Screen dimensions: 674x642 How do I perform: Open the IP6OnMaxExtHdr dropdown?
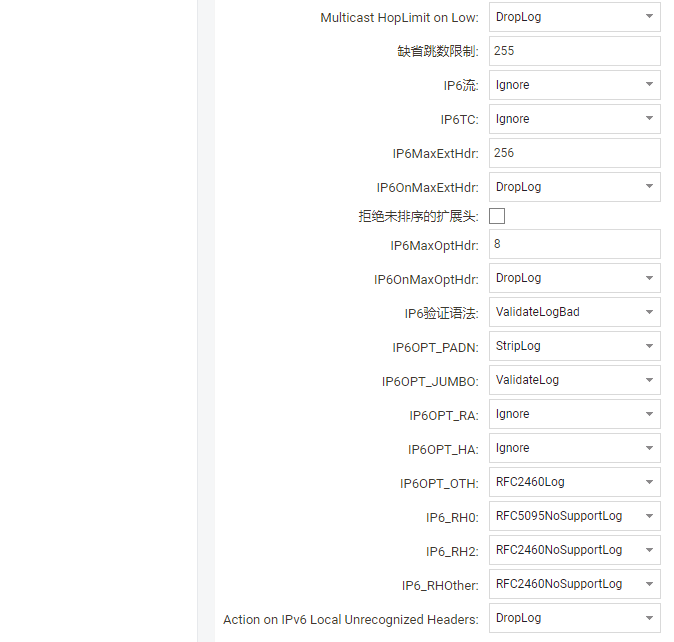point(574,187)
